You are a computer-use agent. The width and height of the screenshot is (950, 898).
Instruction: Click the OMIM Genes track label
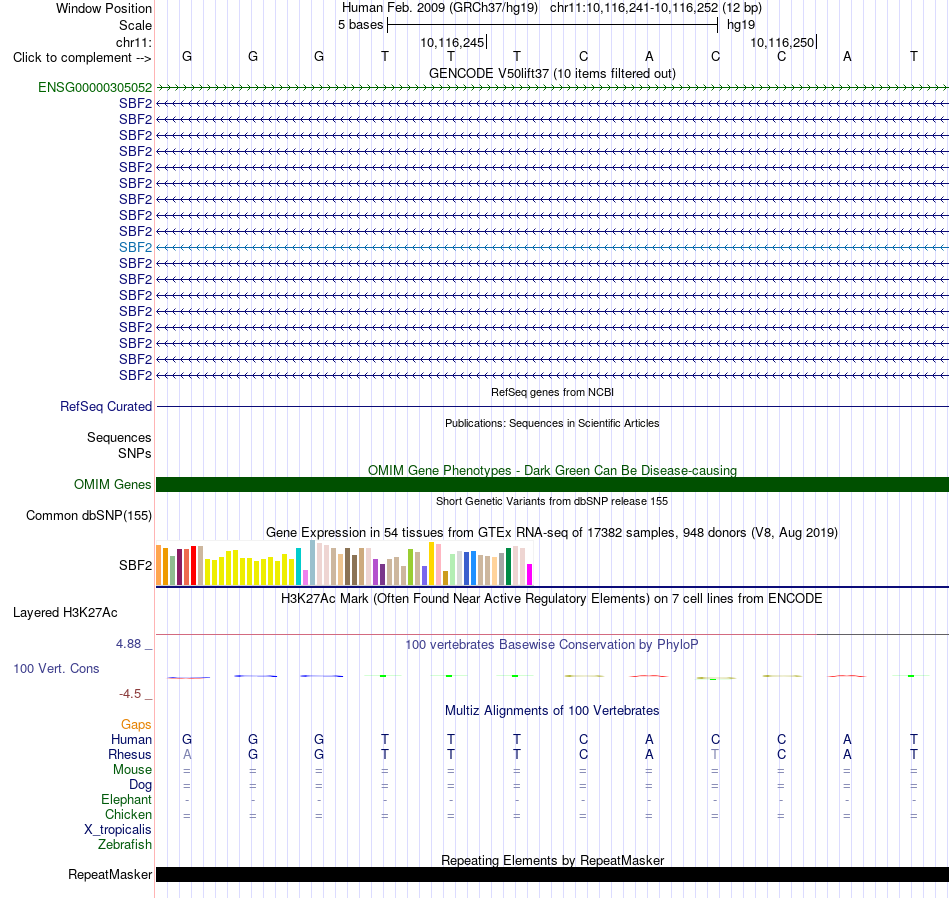pyautogui.click(x=113, y=484)
